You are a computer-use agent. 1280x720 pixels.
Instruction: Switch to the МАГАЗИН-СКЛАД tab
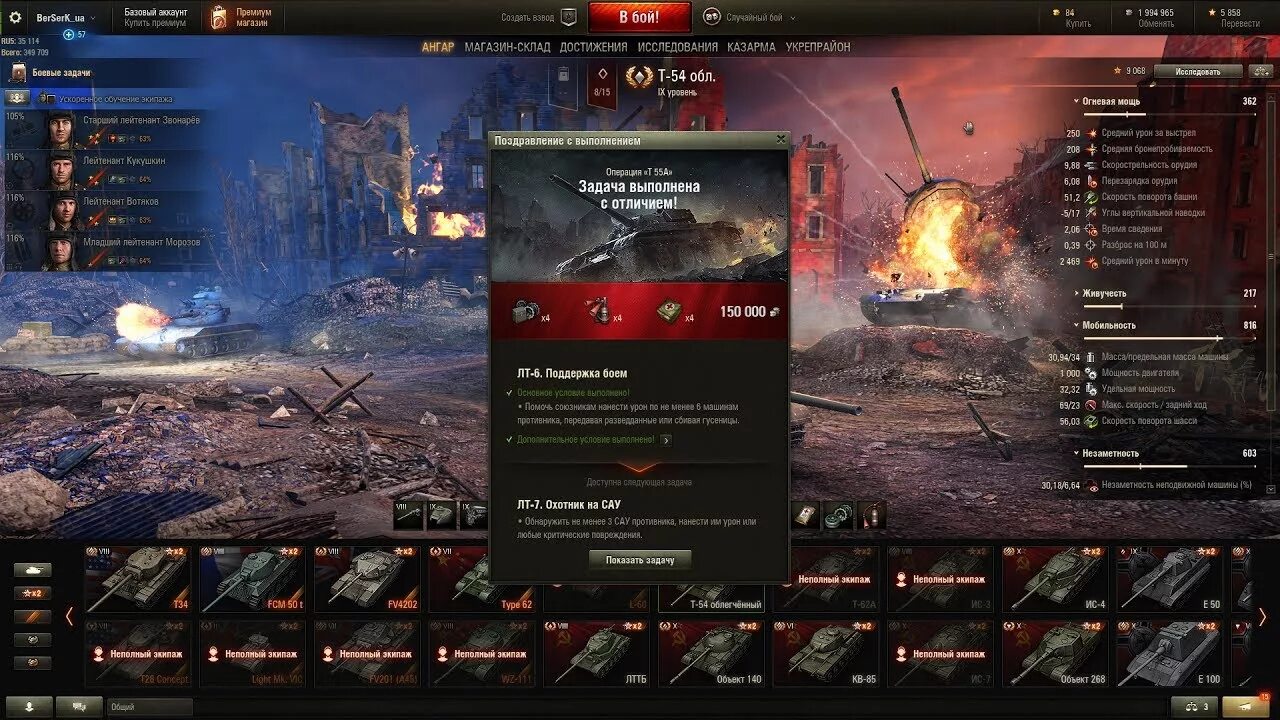click(x=507, y=47)
